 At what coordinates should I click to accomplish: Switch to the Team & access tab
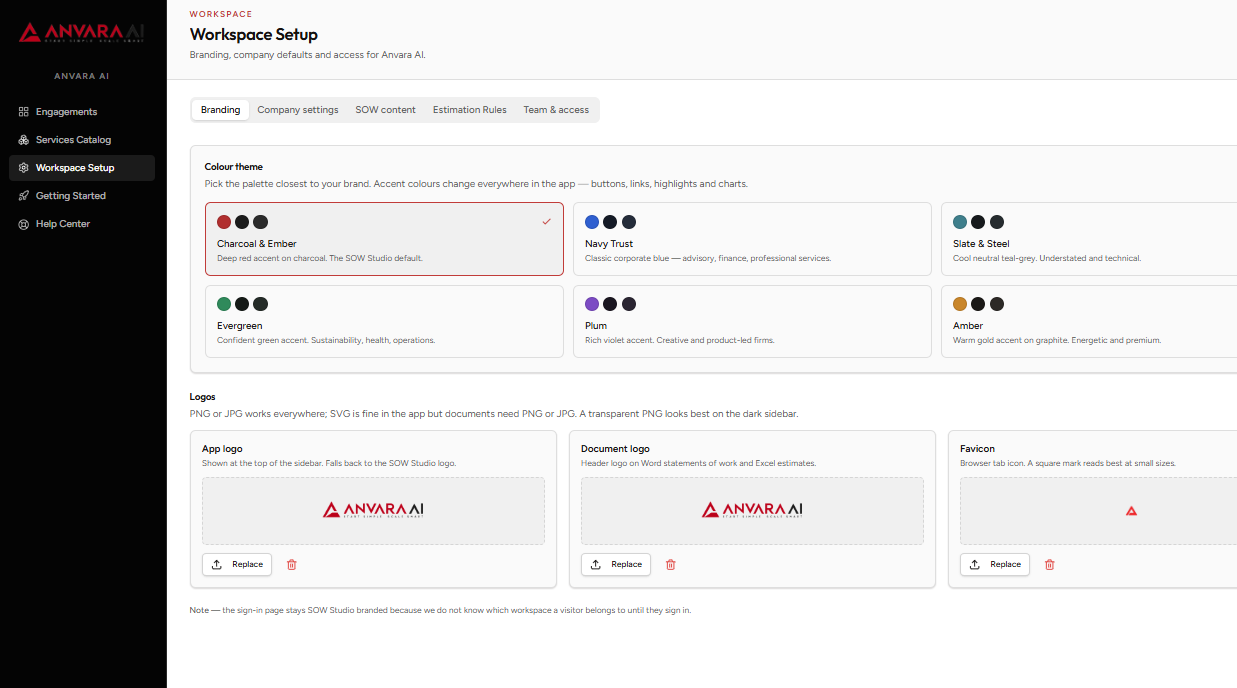click(x=556, y=110)
